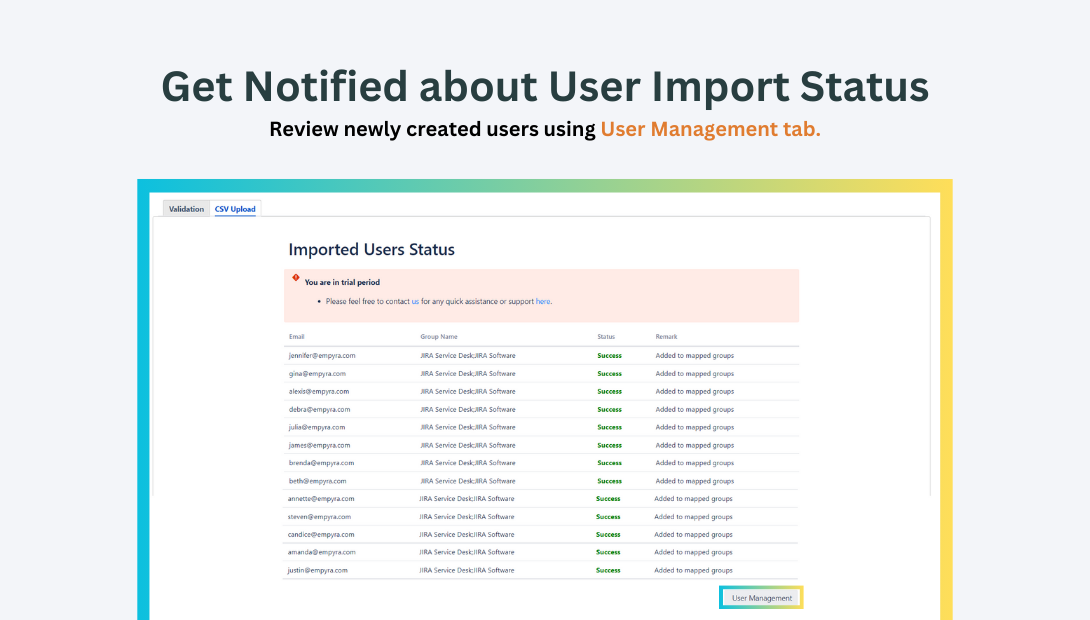
Task: Select brenda@empyra.com email cell
Action: pos(321,463)
